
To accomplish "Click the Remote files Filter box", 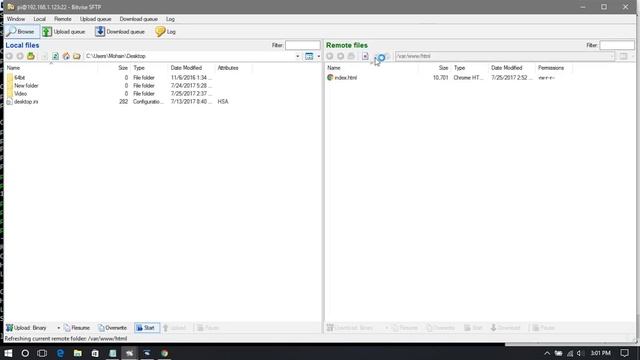I will [x=617, y=45].
